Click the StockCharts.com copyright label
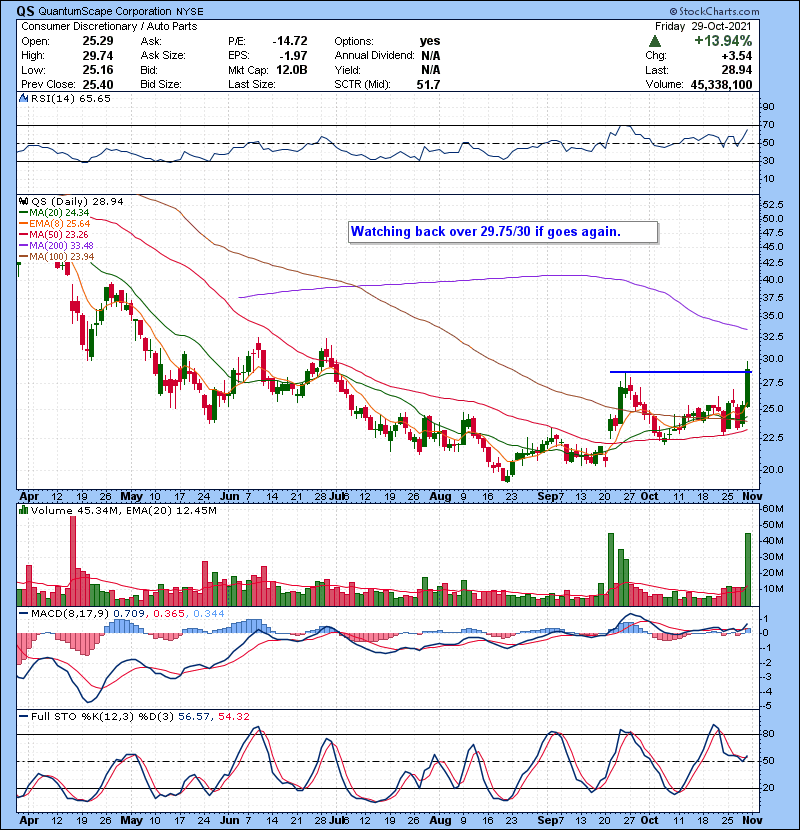This screenshot has width=800, height=830. pyautogui.click(x=714, y=11)
